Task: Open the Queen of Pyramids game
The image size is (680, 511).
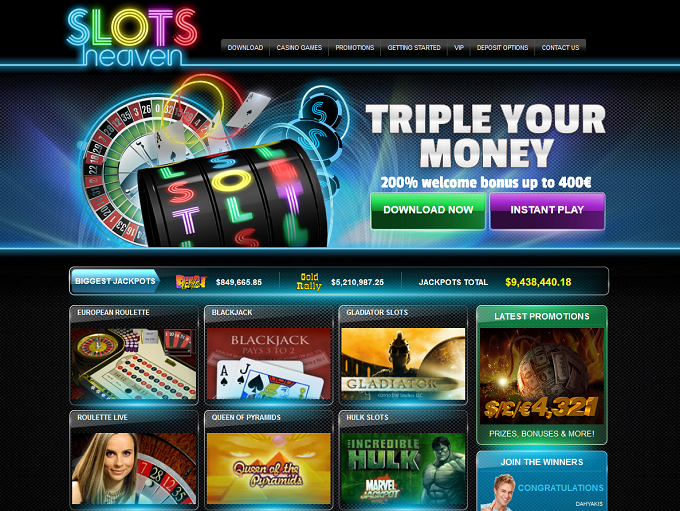Action: 268,468
